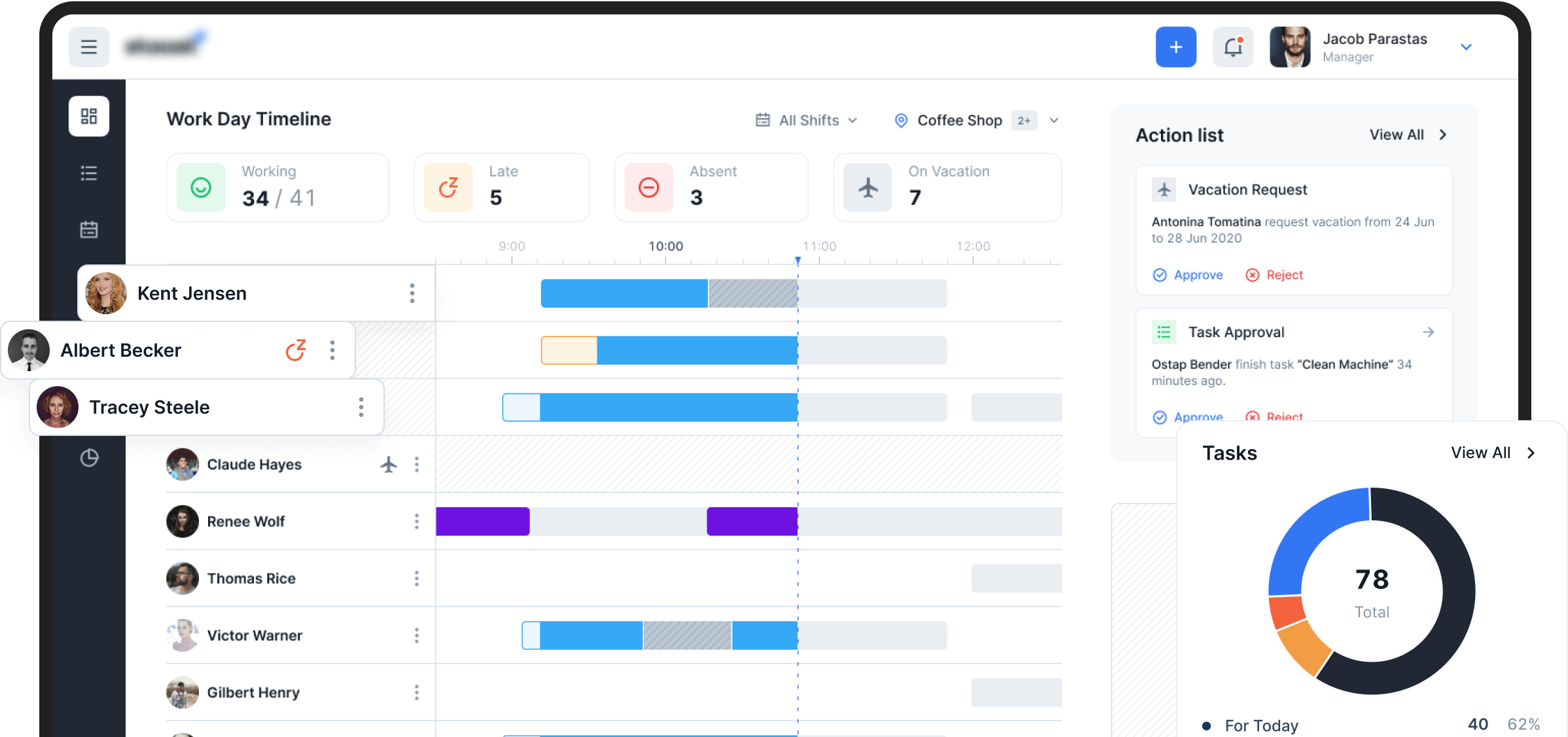1568x737 pixels.
Task: Open the notifications bell
Action: pos(1233,47)
